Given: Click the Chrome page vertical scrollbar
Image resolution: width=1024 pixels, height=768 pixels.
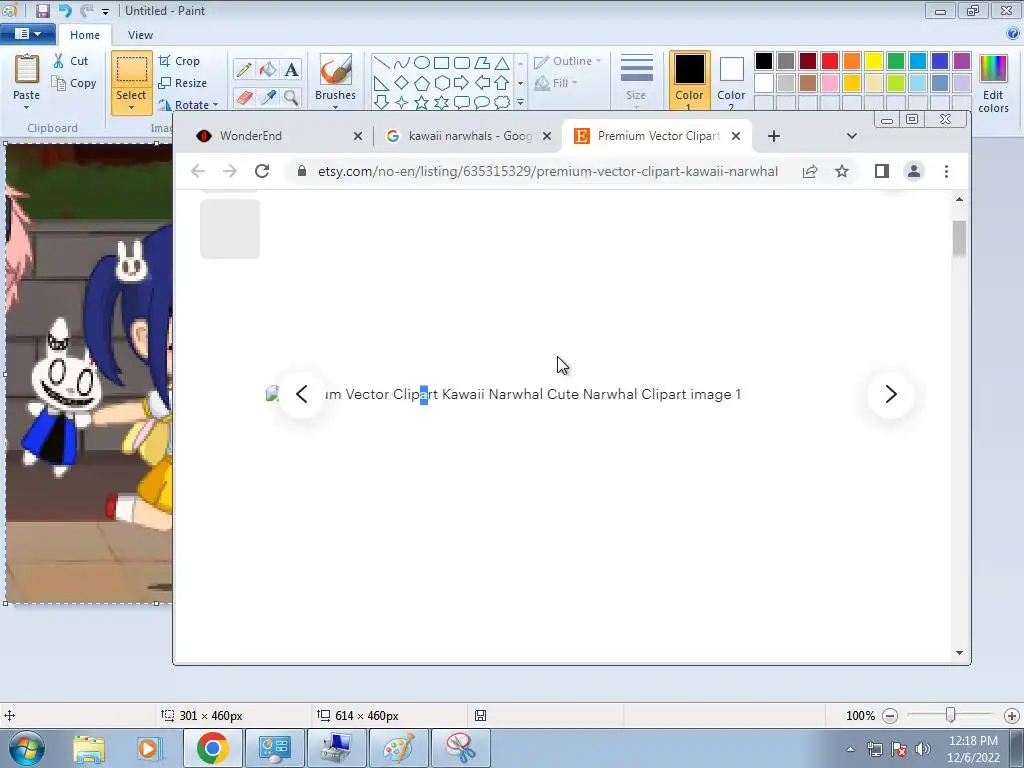Looking at the screenshot, I should click(959, 239).
